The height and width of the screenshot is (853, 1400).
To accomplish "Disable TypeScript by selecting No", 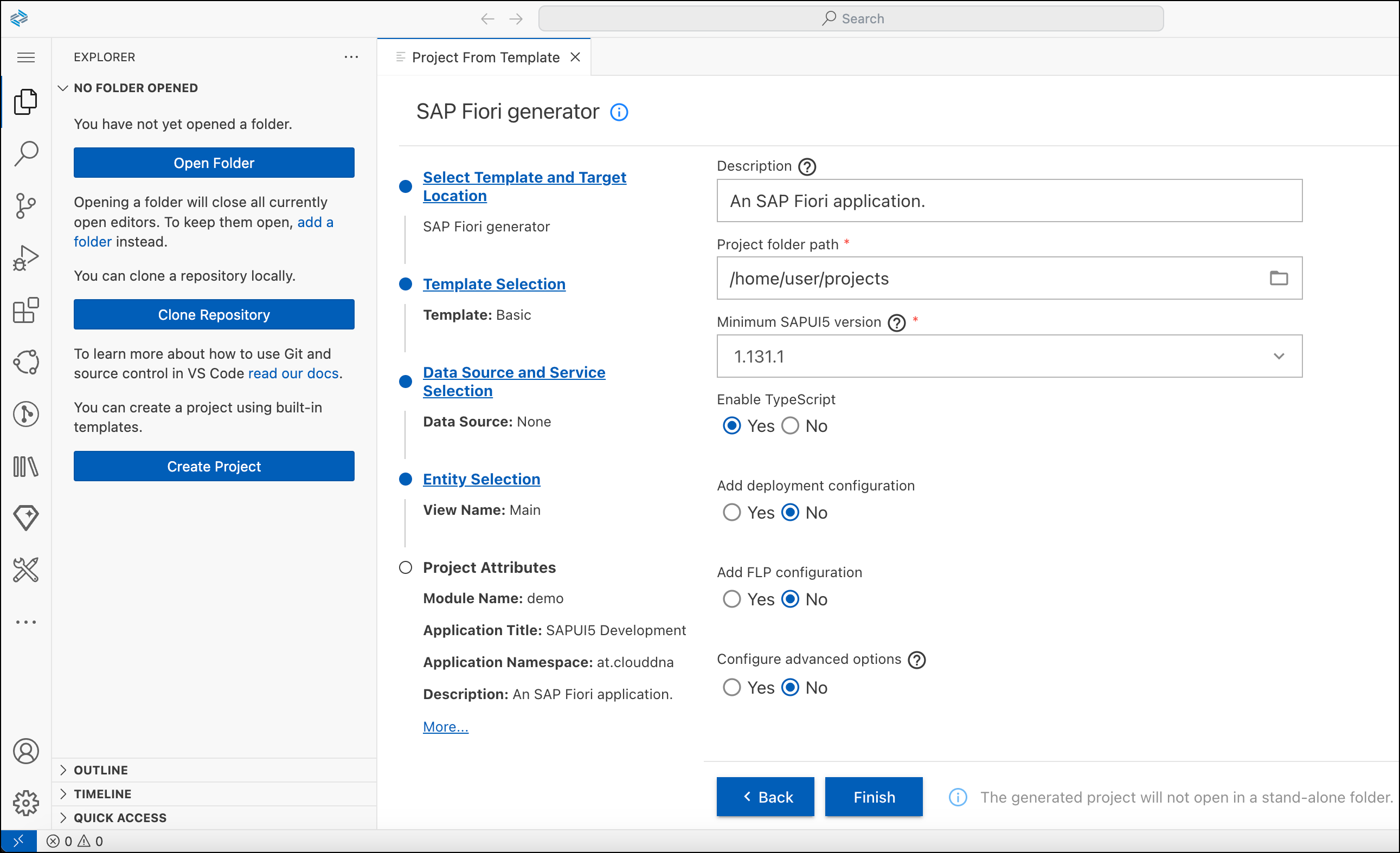I will tap(790, 425).
